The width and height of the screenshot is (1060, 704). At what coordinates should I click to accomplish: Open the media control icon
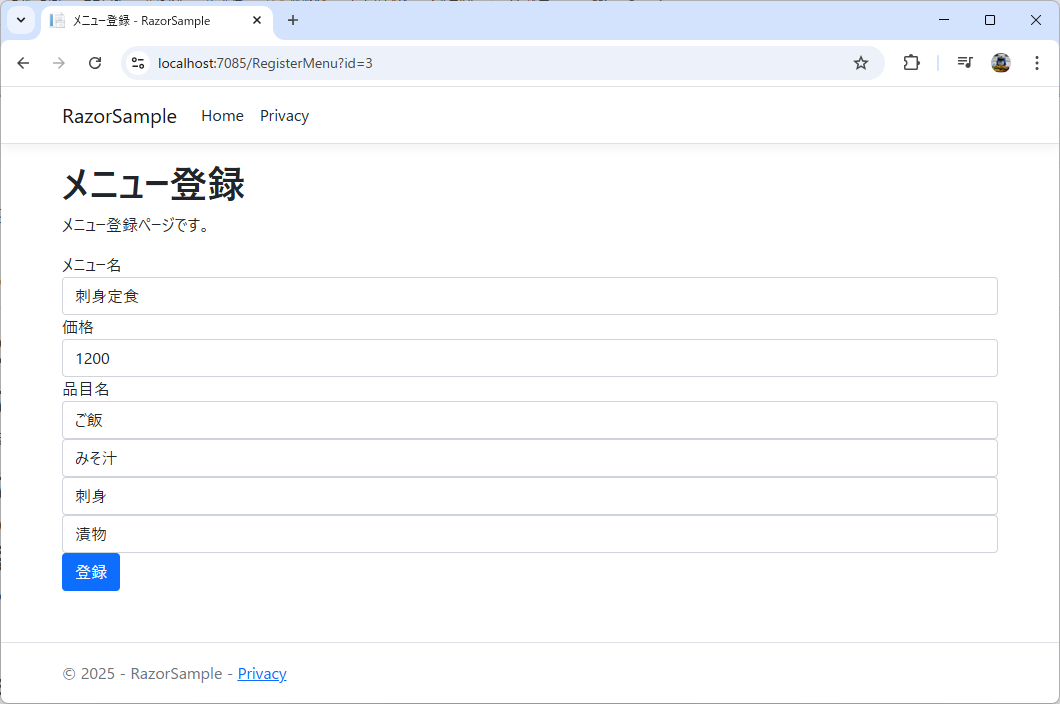click(x=964, y=63)
